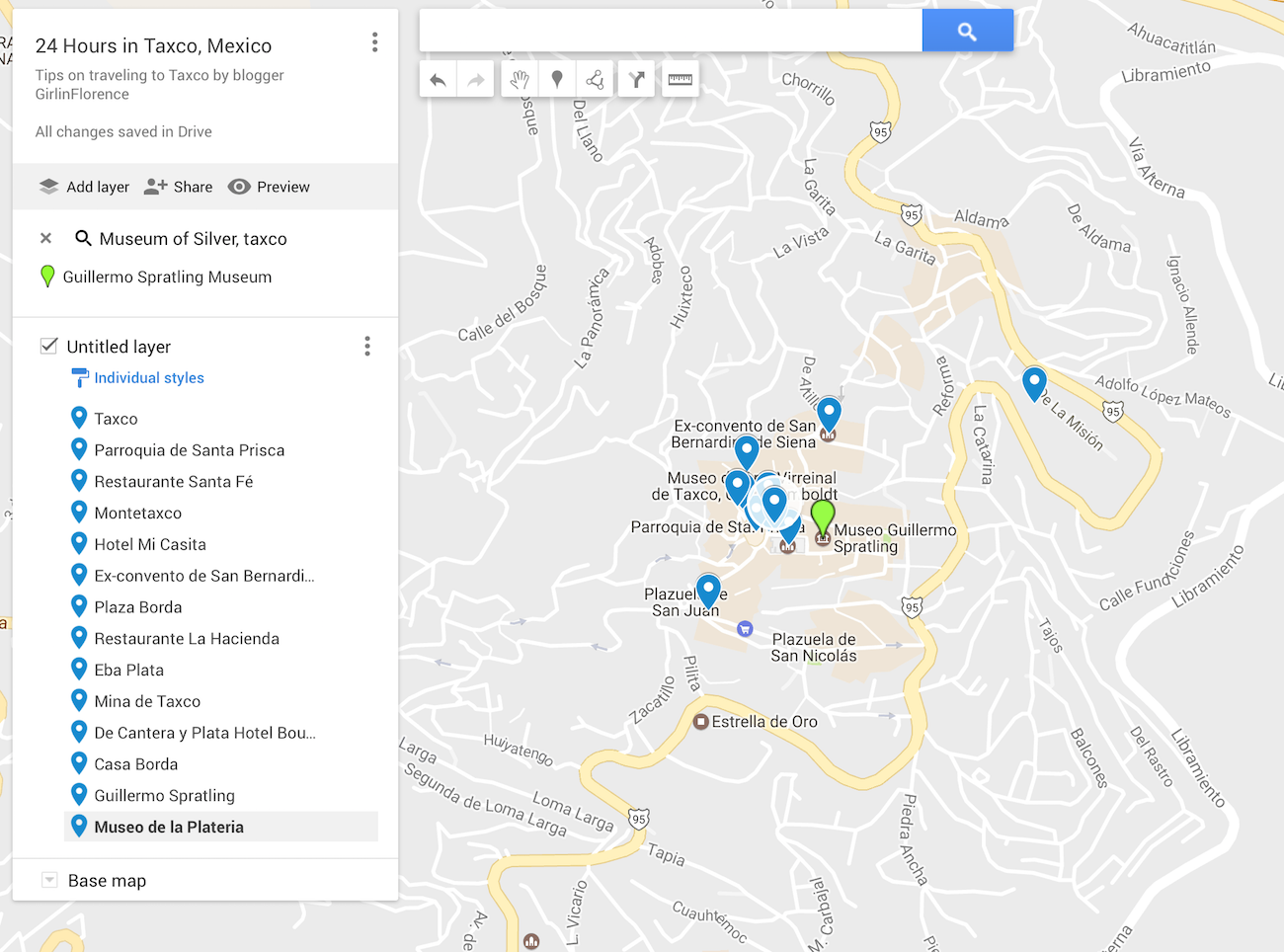Select De Cantera y Plata Hotel list item
This screenshot has width=1284, height=952.
pyautogui.click(x=205, y=733)
